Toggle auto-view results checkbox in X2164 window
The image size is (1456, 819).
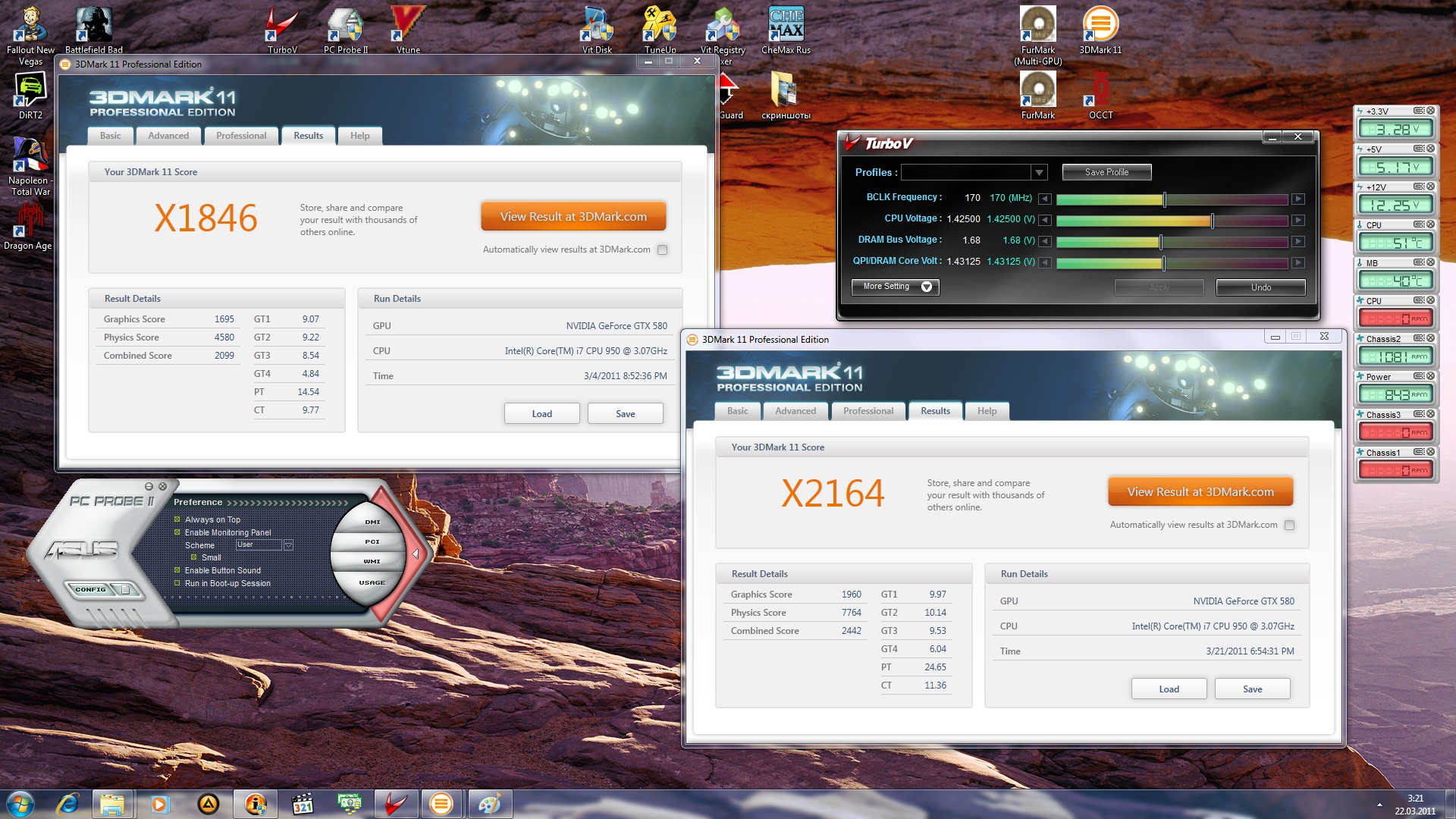pos(1290,526)
